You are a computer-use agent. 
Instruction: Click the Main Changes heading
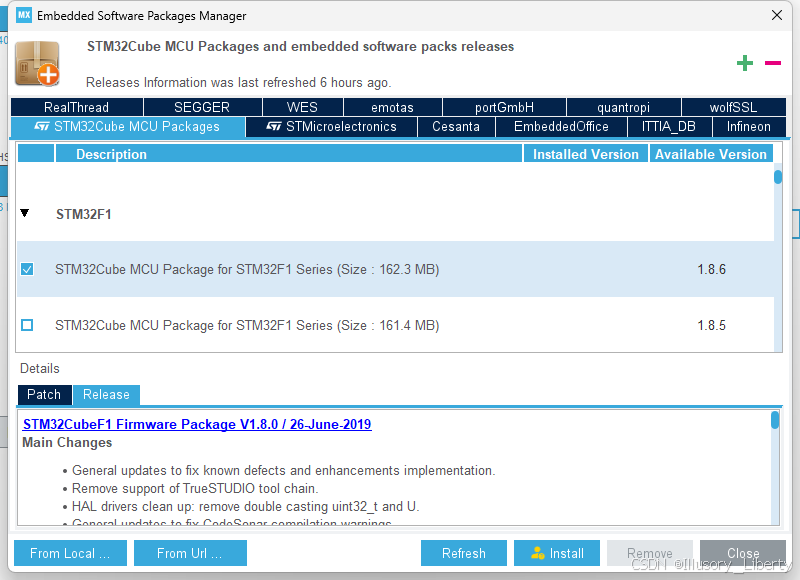point(67,442)
